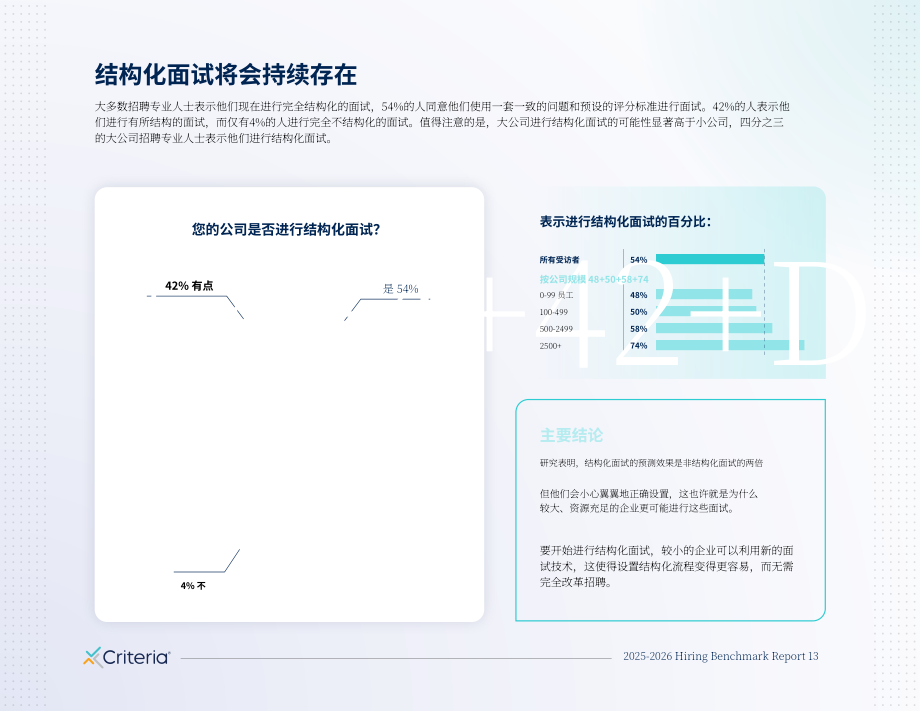
Task: Click the 54% value beside 所有受访者
Action: [x=638, y=260]
